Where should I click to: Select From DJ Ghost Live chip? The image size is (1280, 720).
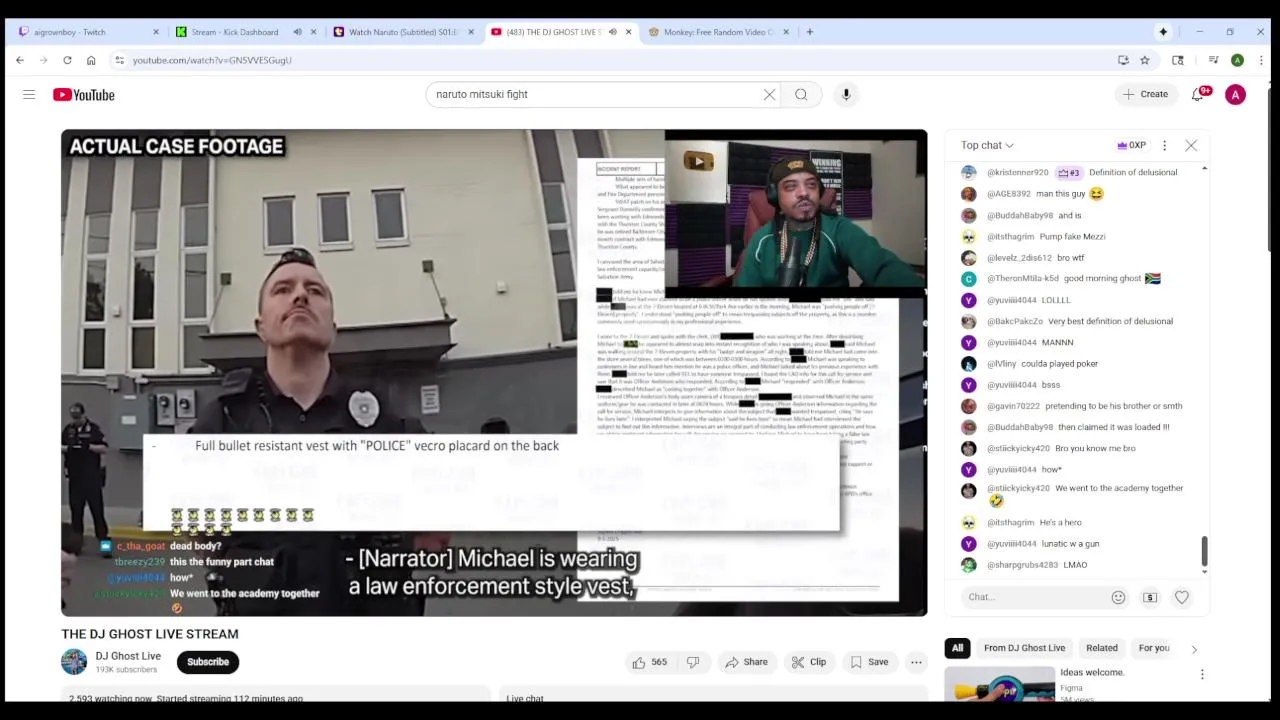coord(1024,648)
